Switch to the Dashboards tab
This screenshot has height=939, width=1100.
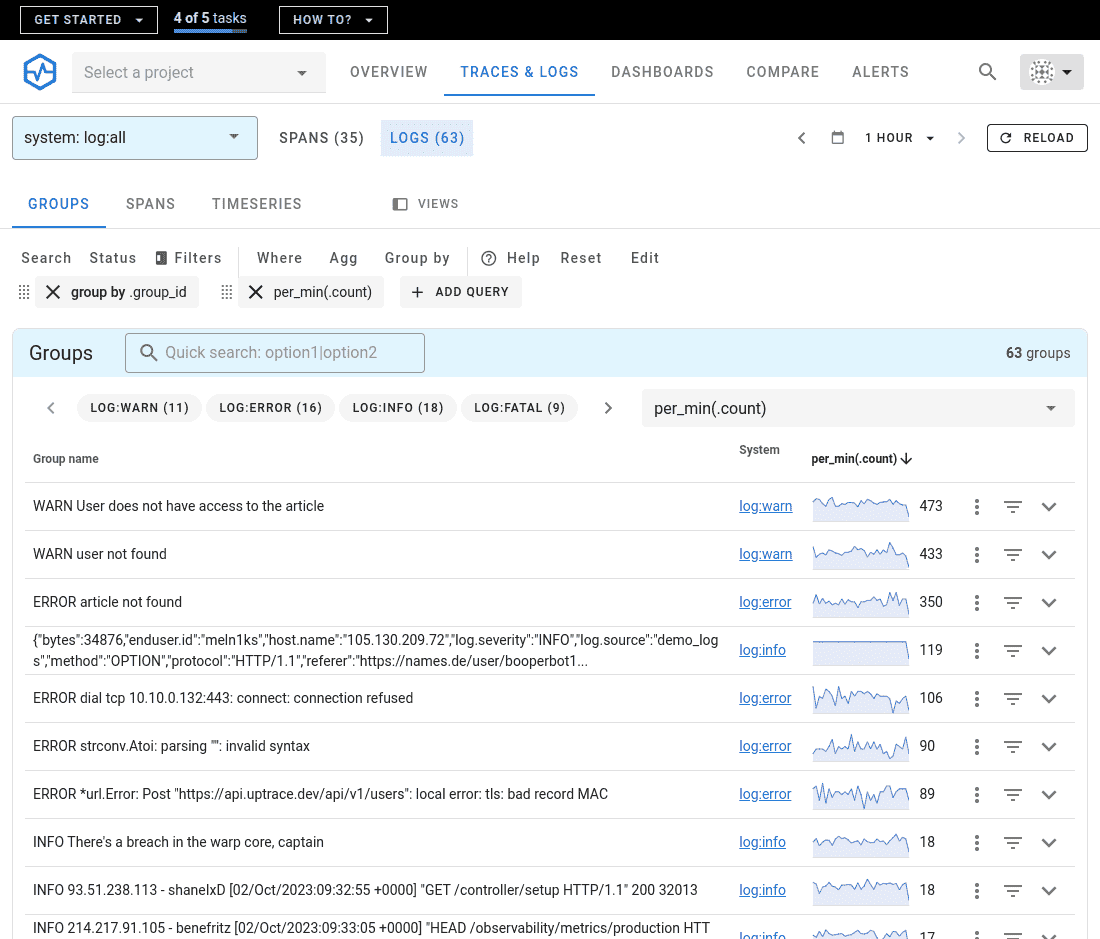coord(662,72)
